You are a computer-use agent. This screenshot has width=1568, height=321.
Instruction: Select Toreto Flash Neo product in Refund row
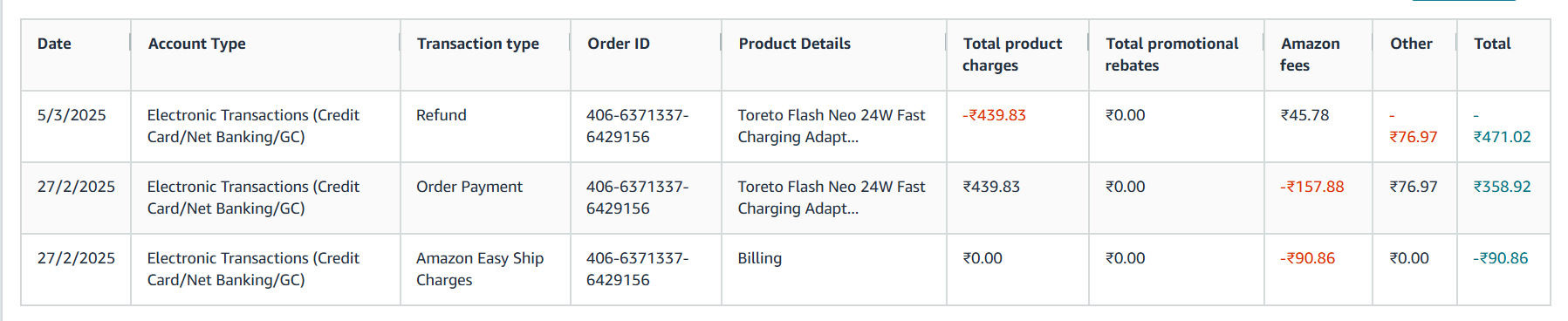click(x=831, y=126)
